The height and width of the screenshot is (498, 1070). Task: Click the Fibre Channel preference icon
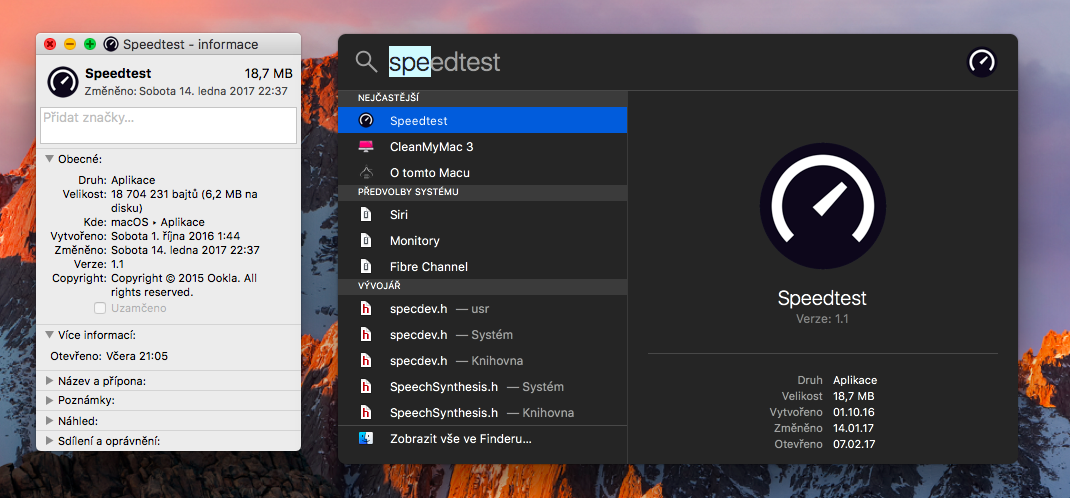coord(366,267)
